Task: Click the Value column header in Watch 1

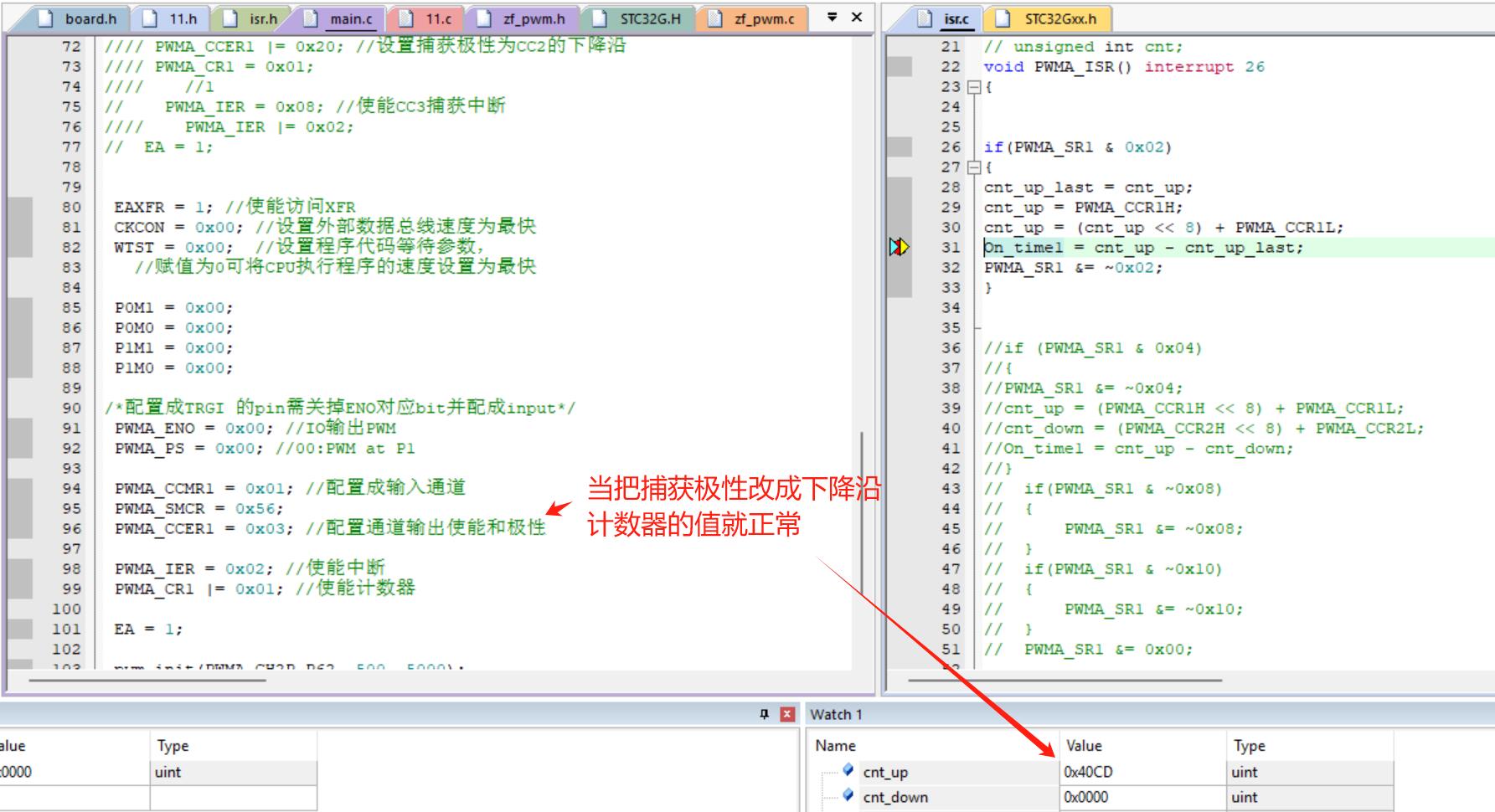Action: pyautogui.click(x=1084, y=745)
